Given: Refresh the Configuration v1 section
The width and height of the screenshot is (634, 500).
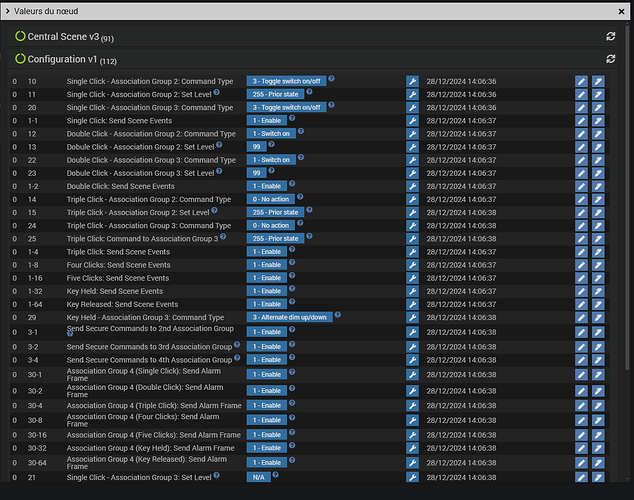Looking at the screenshot, I should coord(610,60).
